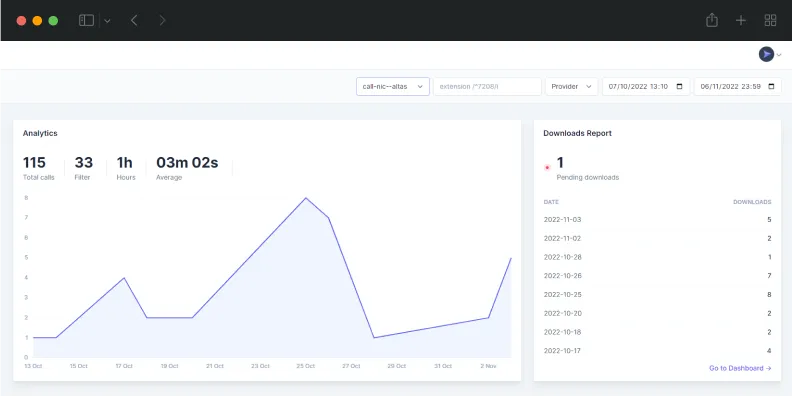Image resolution: width=792 pixels, height=400 pixels.
Task: Open calendar picker on 06/11/2022 end date
Action: click(773, 87)
